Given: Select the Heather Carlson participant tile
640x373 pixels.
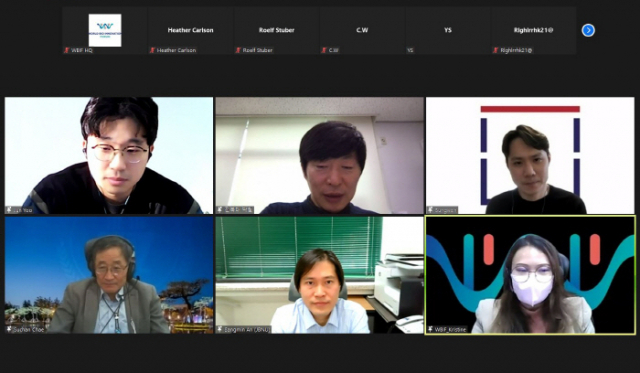Looking at the screenshot, I should point(190,31).
